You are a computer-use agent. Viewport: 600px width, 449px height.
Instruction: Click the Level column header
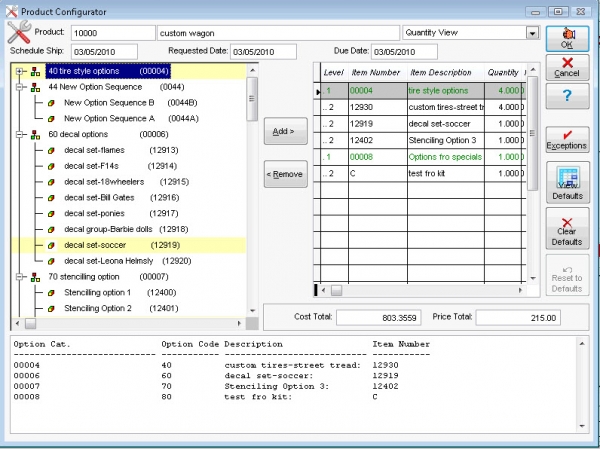334,73
